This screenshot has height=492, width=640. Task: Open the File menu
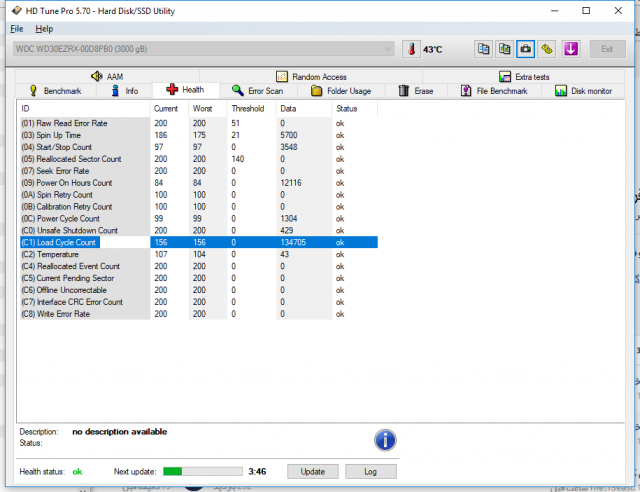pos(17,29)
